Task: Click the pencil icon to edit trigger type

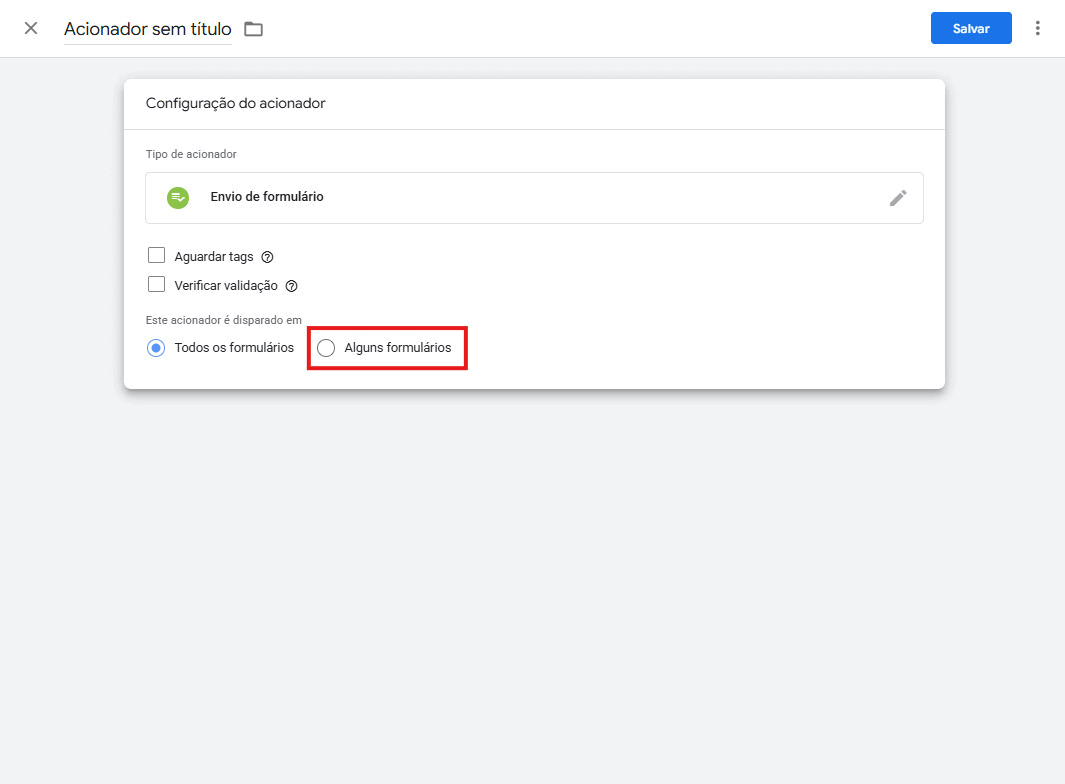Action: coord(898,198)
